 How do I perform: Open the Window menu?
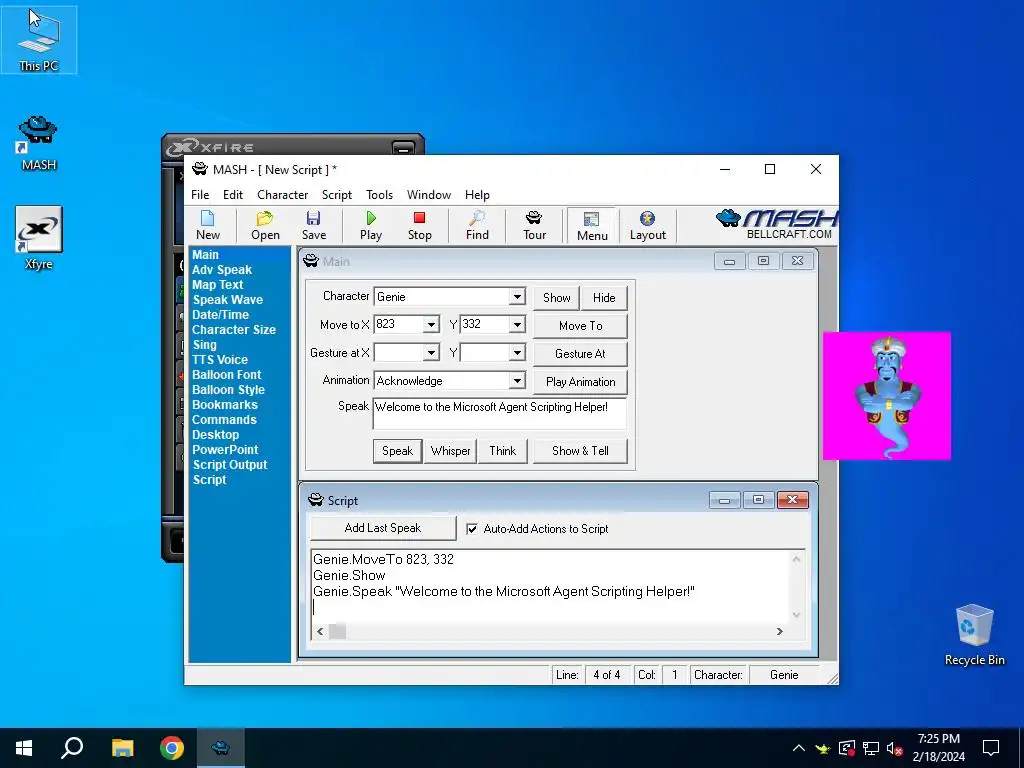[x=428, y=195]
